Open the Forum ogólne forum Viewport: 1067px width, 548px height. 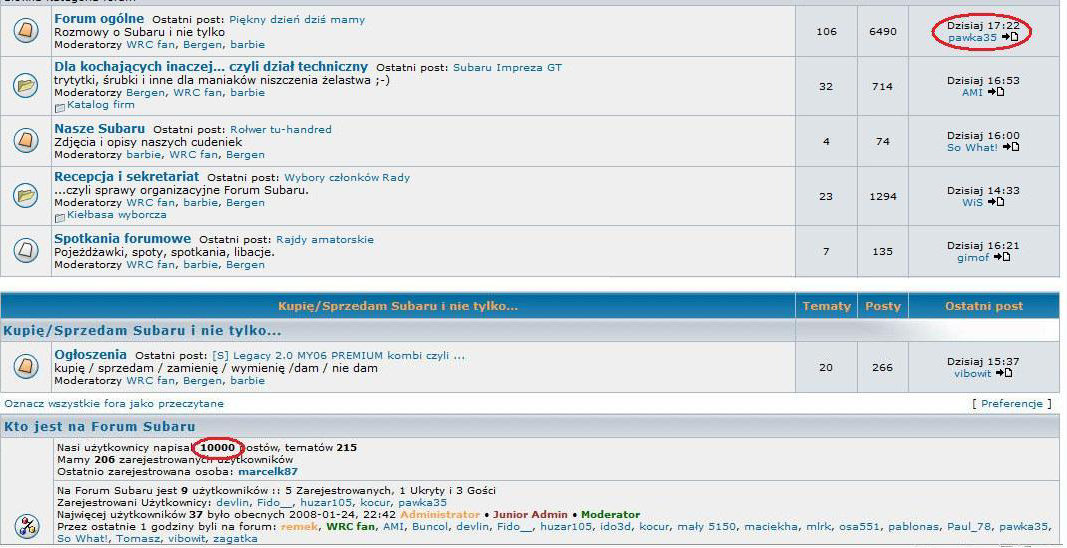click(x=99, y=18)
